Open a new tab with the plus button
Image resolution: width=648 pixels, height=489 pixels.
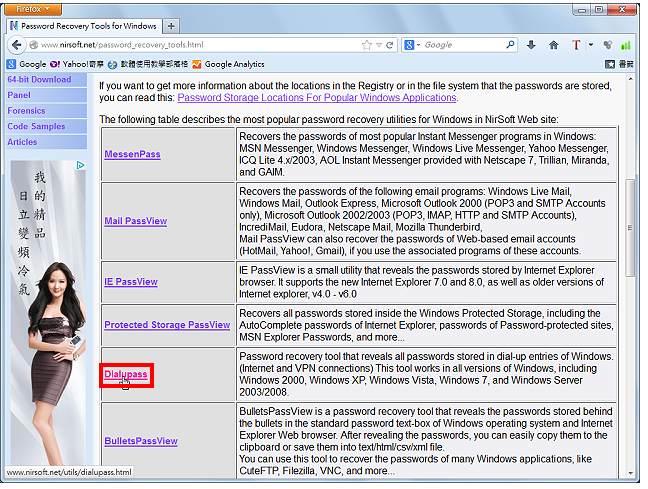pyautogui.click(x=171, y=26)
